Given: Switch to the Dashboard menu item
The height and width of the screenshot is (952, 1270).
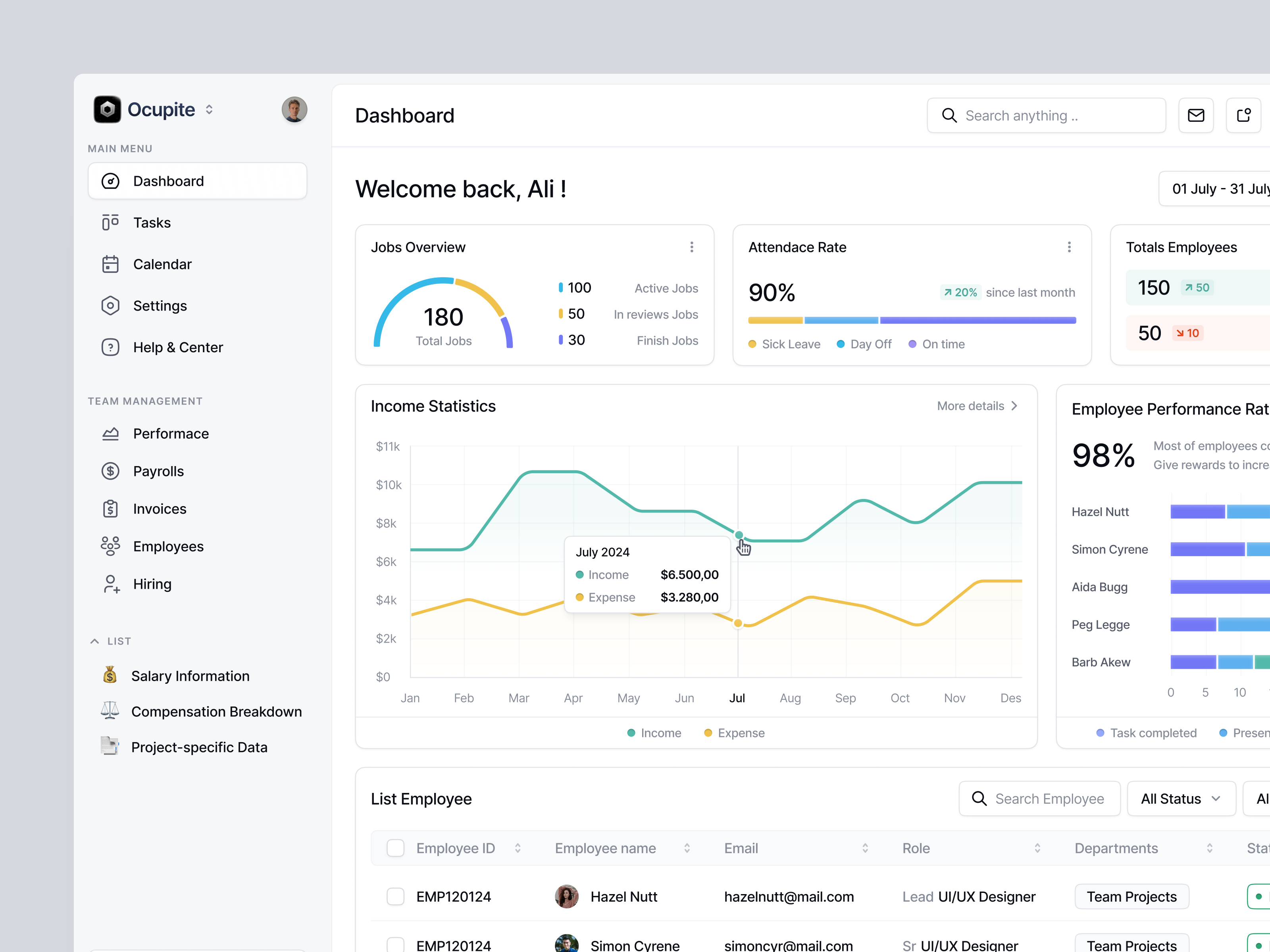Looking at the screenshot, I should (168, 181).
